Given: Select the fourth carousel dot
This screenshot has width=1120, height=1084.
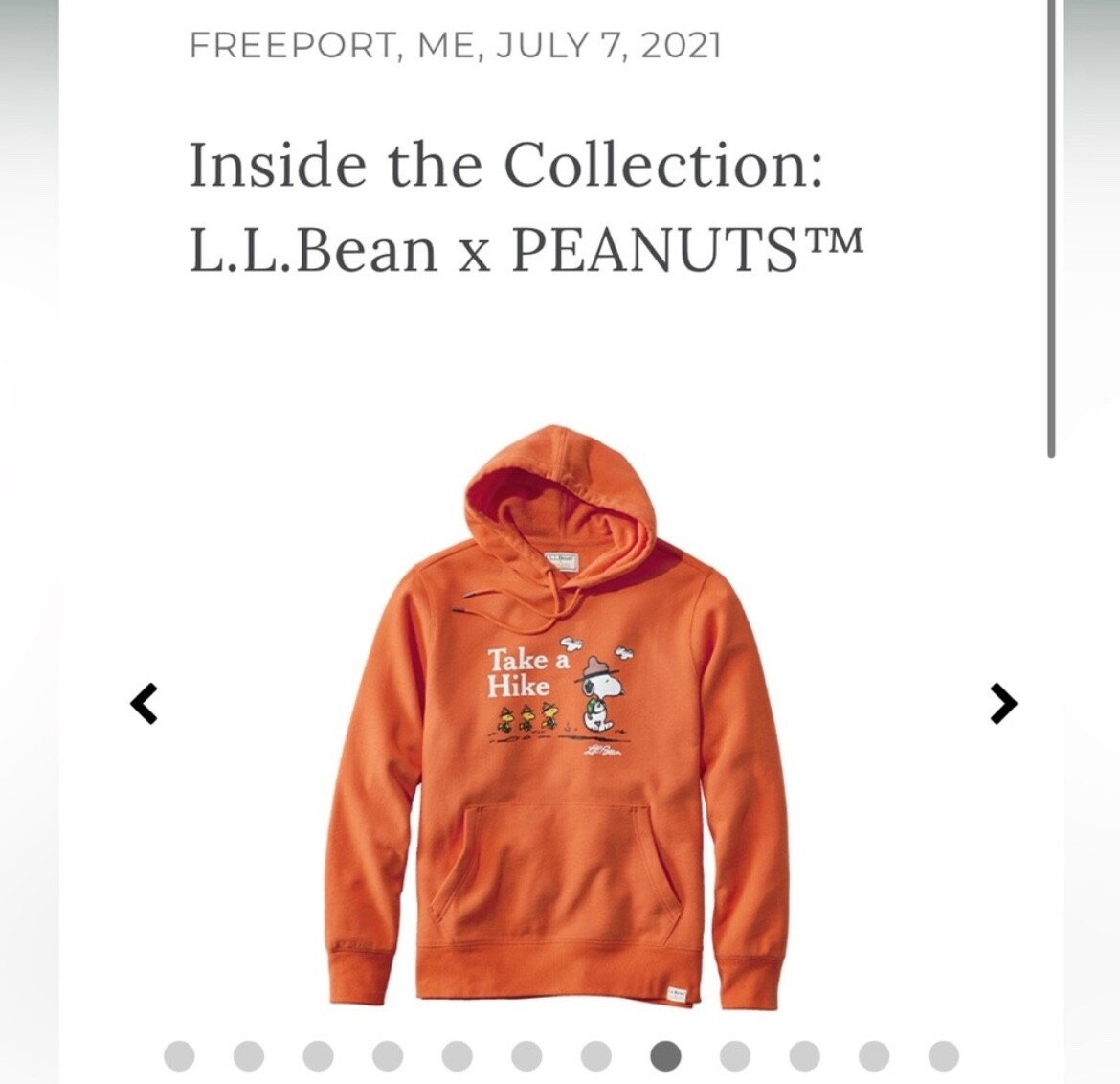Looking at the screenshot, I should (x=388, y=1055).
